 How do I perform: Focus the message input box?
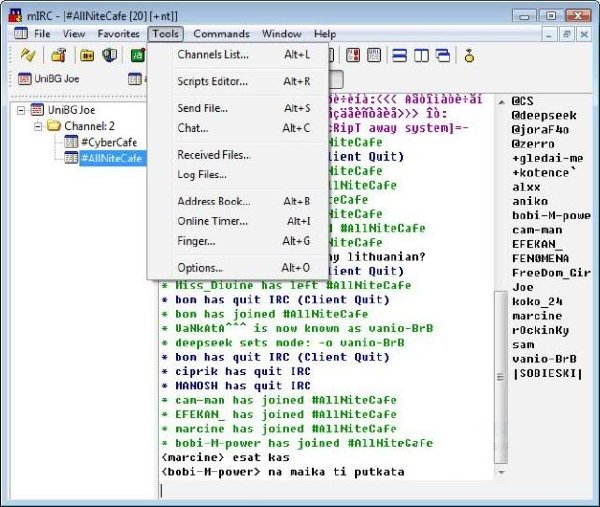[325, 490]
